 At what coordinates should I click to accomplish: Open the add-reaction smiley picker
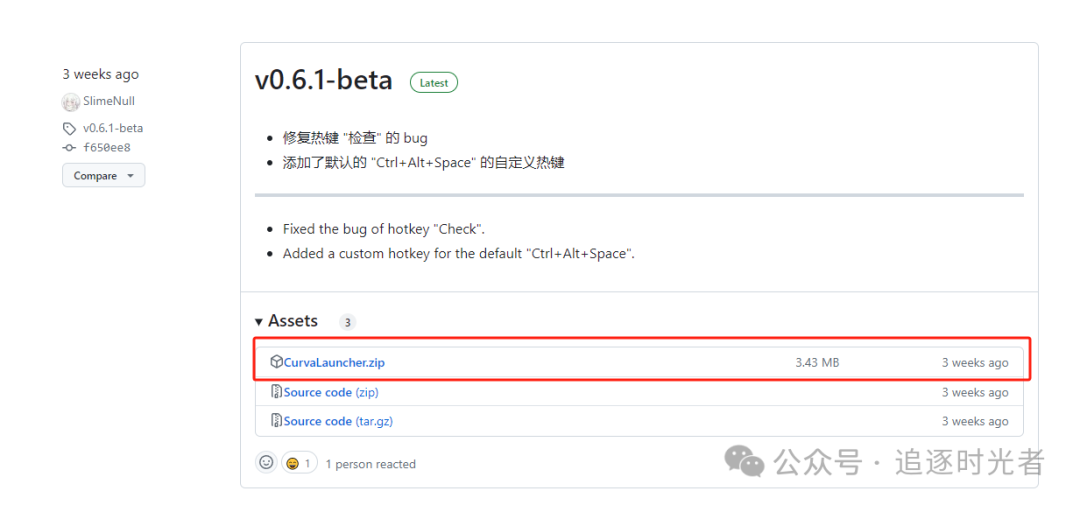(x=266, y=462)
